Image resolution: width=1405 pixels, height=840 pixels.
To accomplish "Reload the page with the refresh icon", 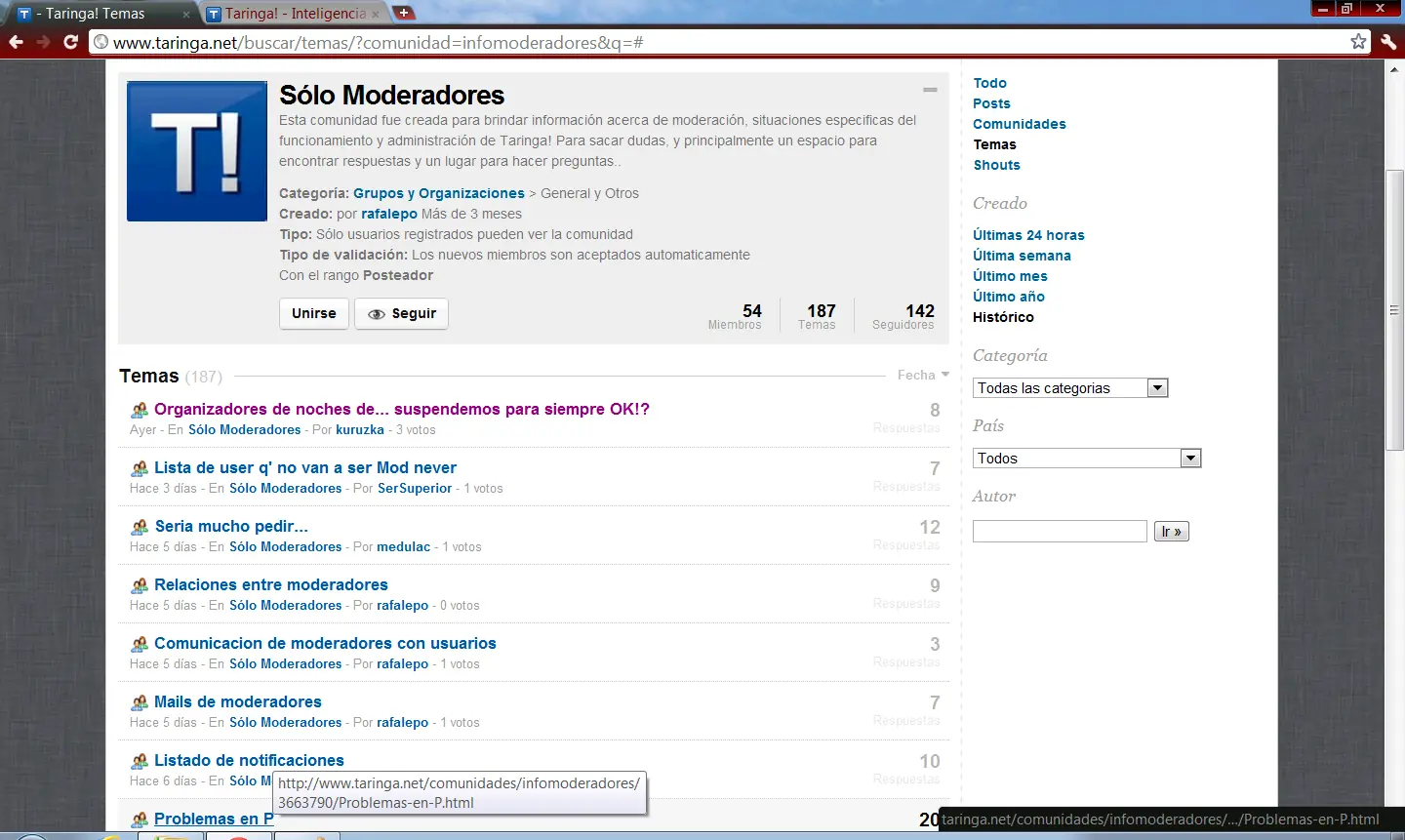I will [70, 42].
